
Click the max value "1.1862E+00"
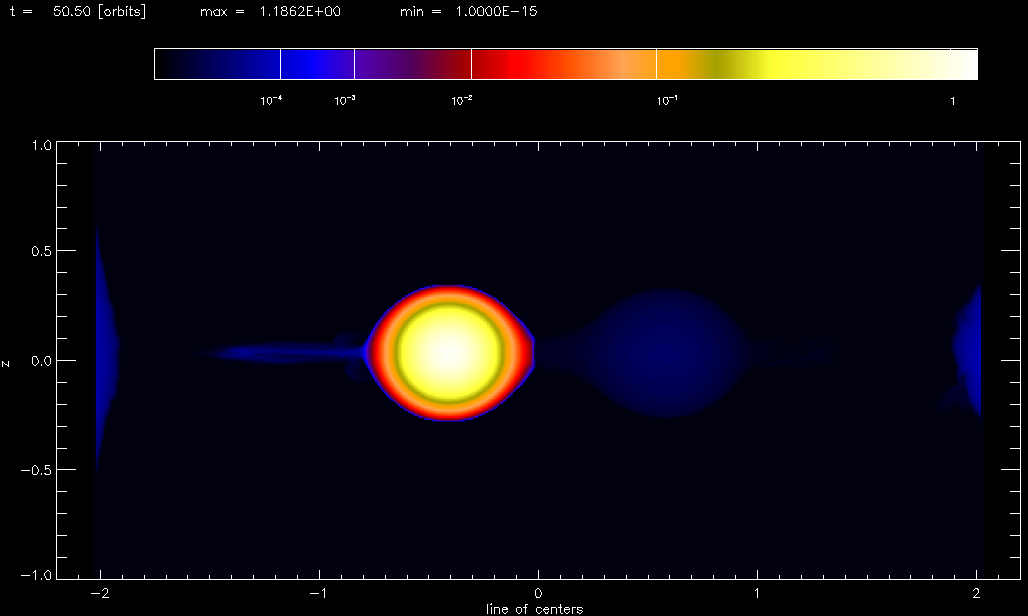click(x=300, y=11)
